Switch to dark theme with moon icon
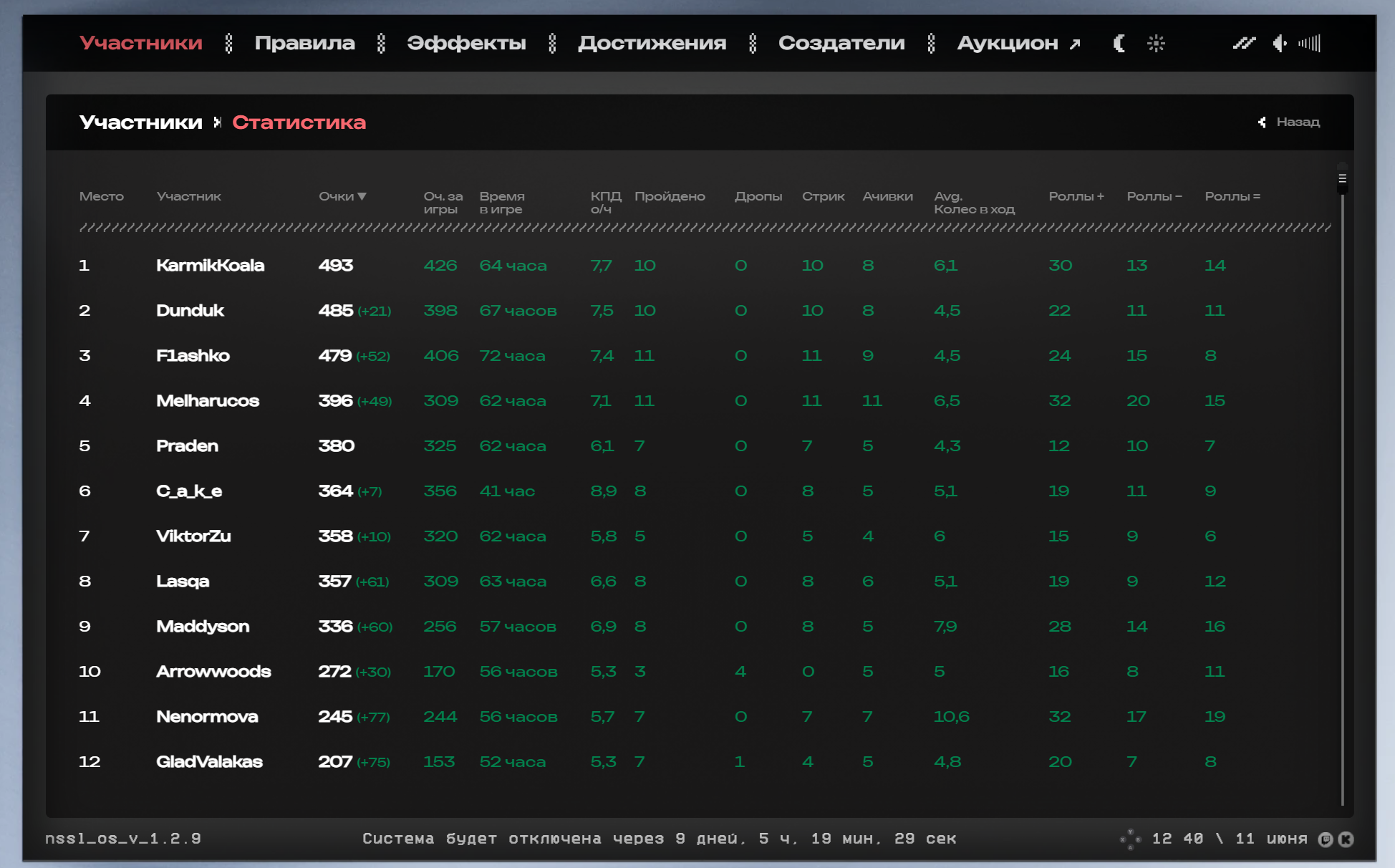This screenshot has height=868, width=1395. (1119, 44)
